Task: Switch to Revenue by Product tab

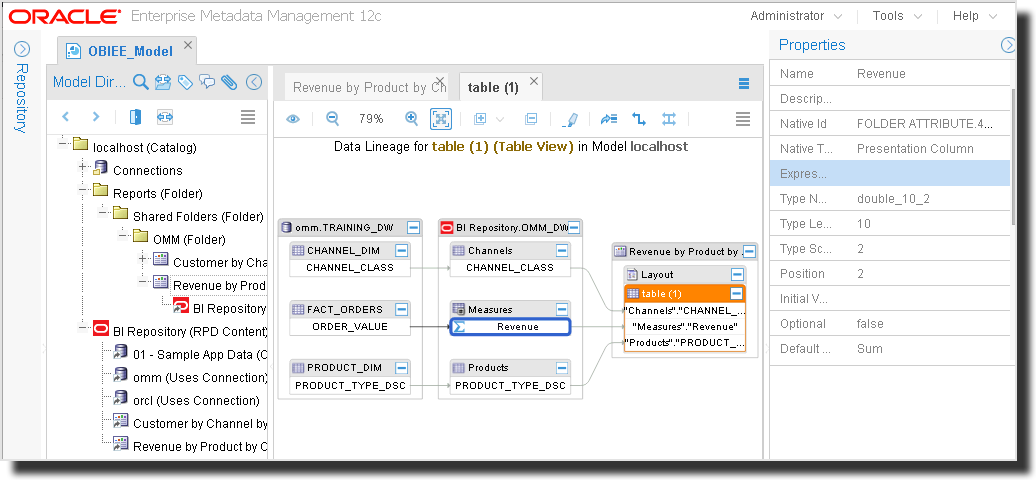Action: pyautogui.click(x=369, y=87)
